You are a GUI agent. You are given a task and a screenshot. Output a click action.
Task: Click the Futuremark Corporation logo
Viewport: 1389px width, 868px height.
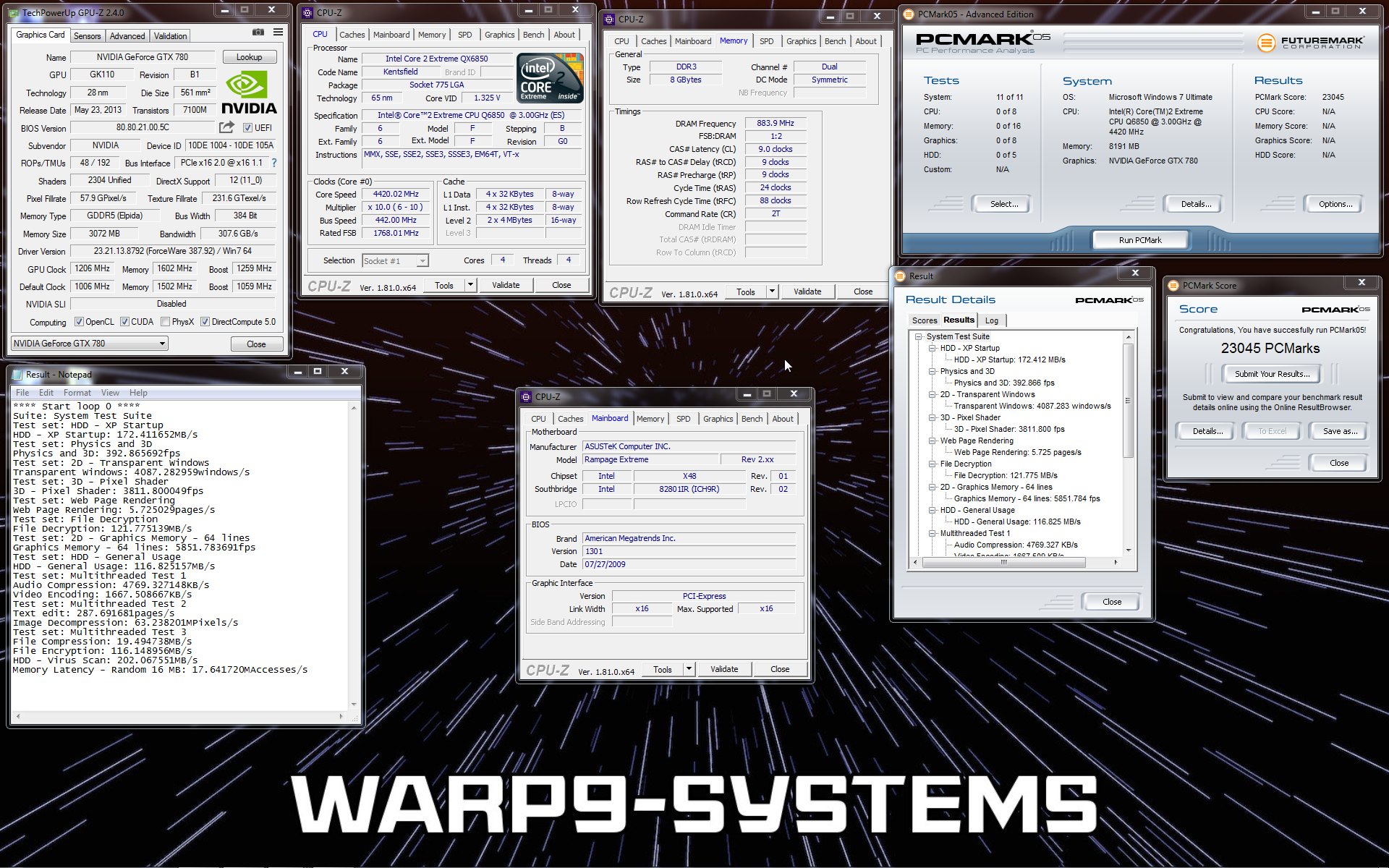[x=1311, y=43]
